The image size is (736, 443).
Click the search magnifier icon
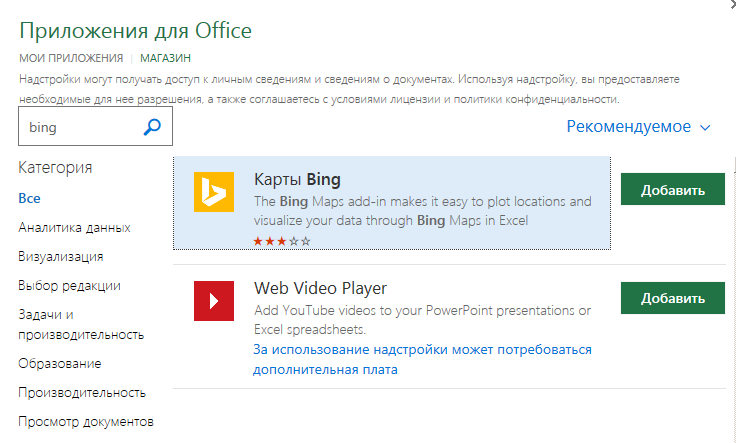click(x=152, y=127)
